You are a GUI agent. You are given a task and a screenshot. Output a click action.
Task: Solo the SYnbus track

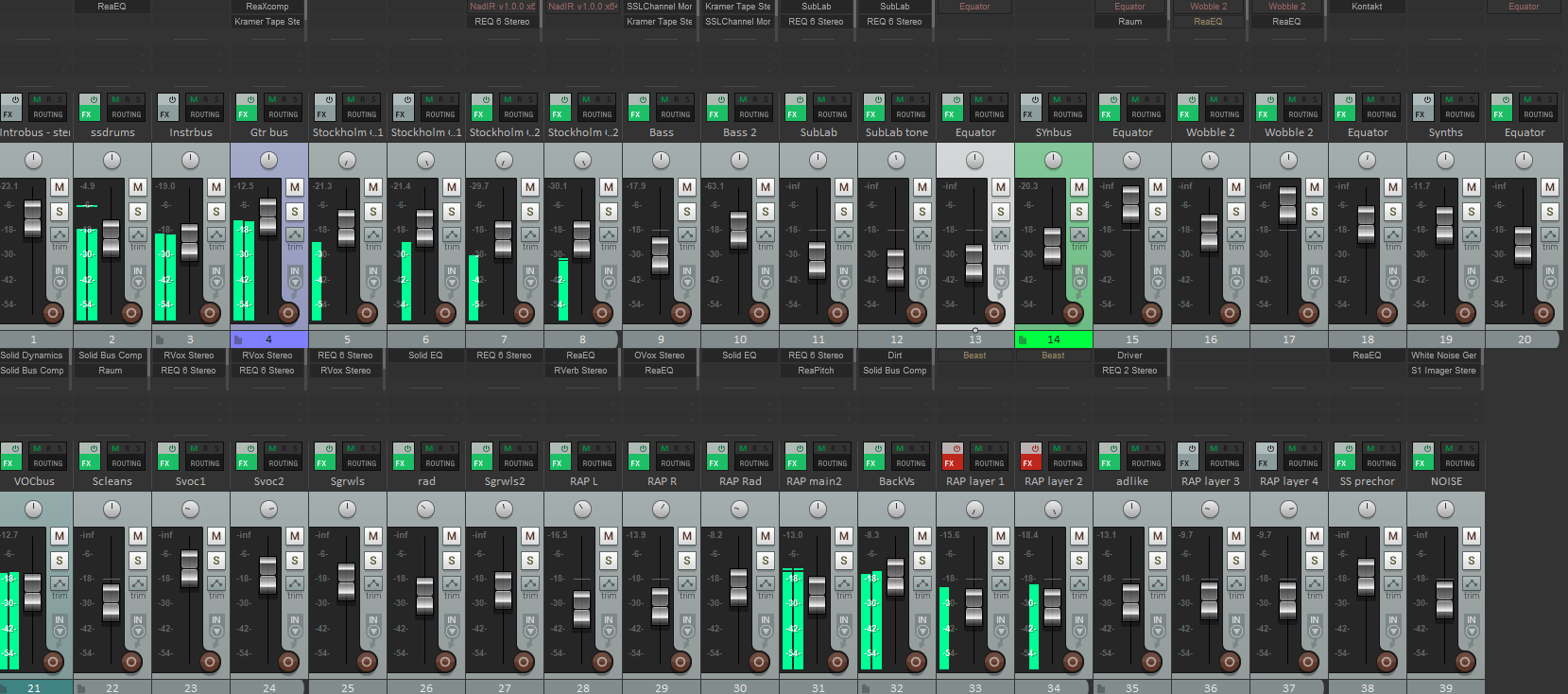click(x=1079, y=212)
